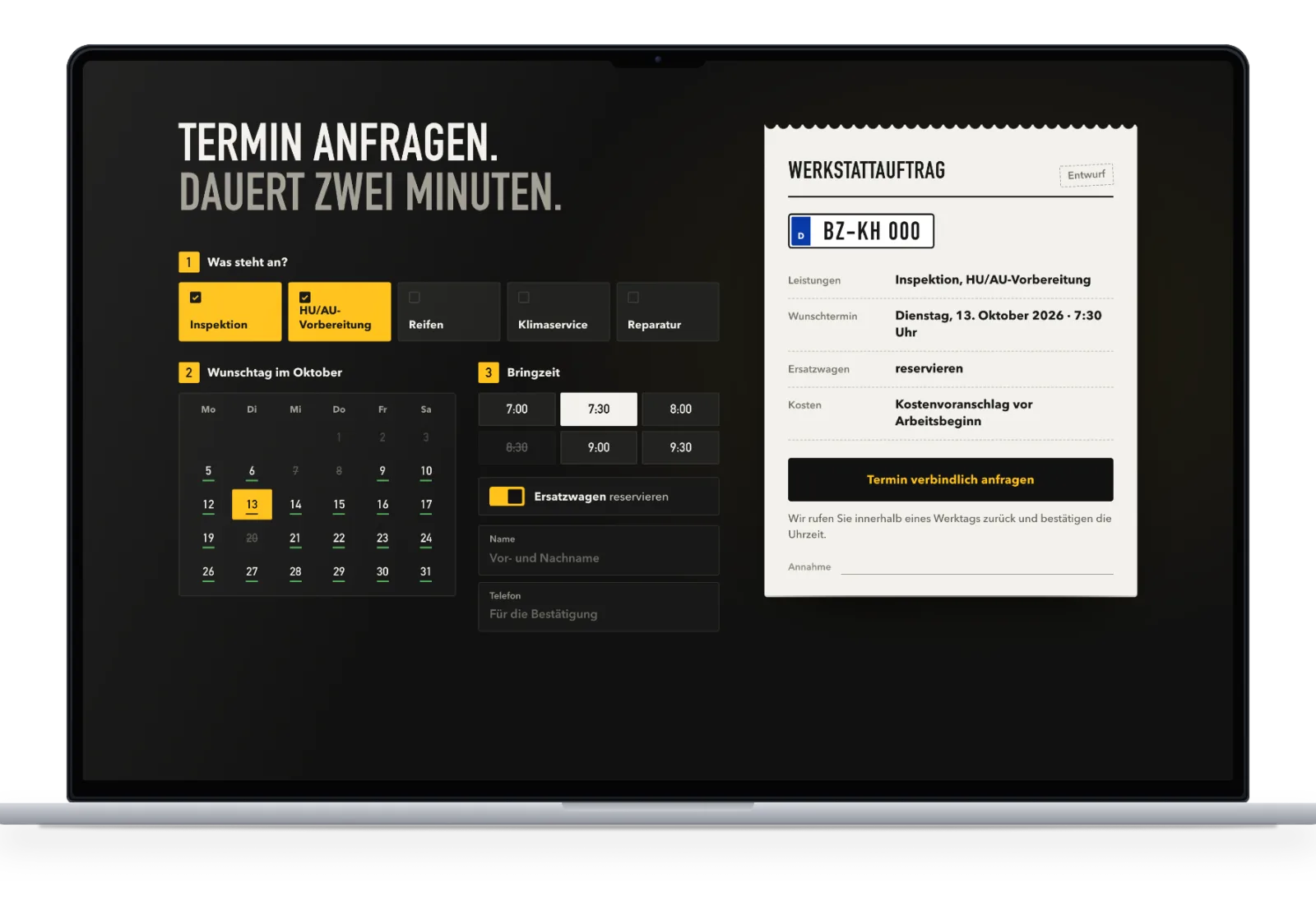
Task: Click the WERKSTATTAUFTRAG heading
Action: coord(867,170)
